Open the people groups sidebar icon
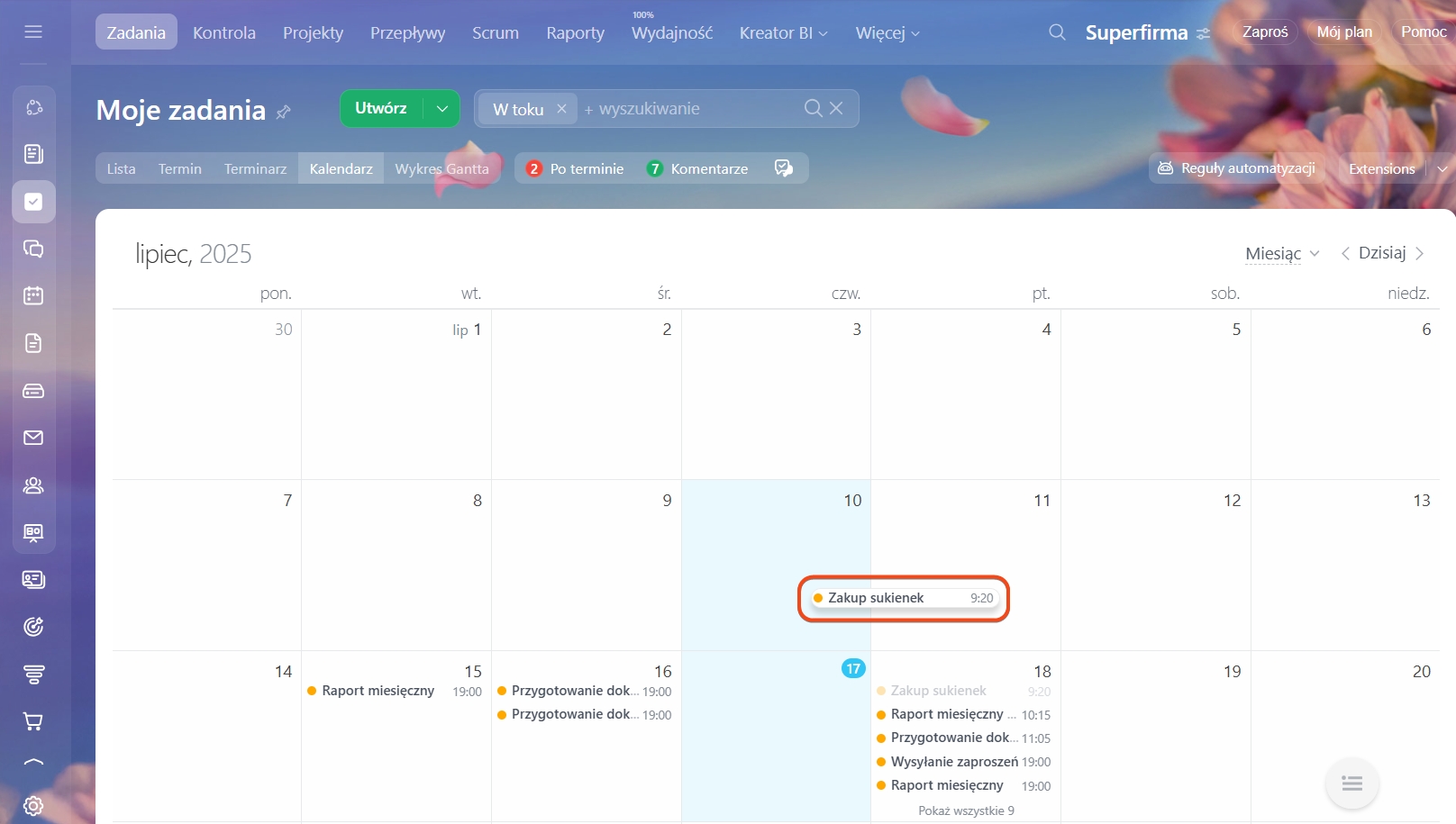 pyautogui.click(x=33, y=485)
